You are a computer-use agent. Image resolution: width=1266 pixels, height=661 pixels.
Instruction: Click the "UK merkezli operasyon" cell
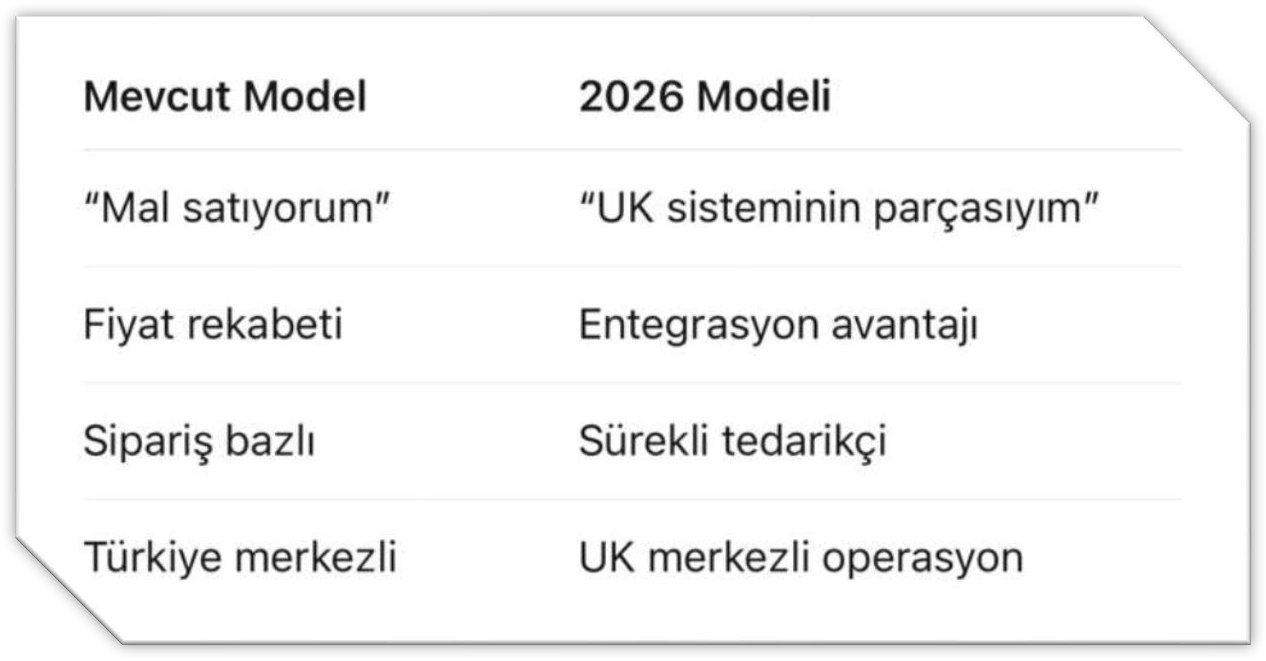tap(800, 558)
